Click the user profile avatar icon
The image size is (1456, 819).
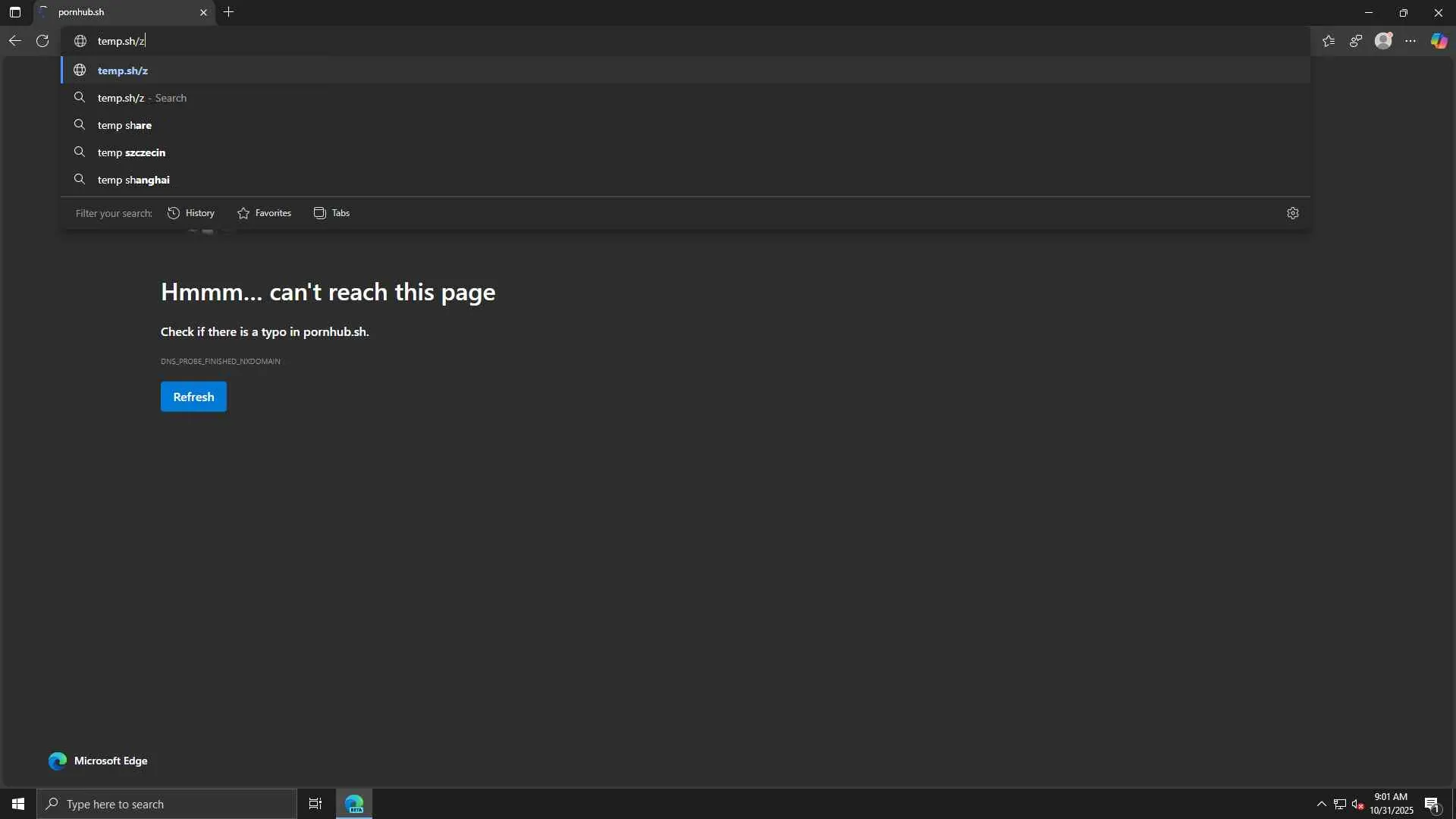[1383, 41]
